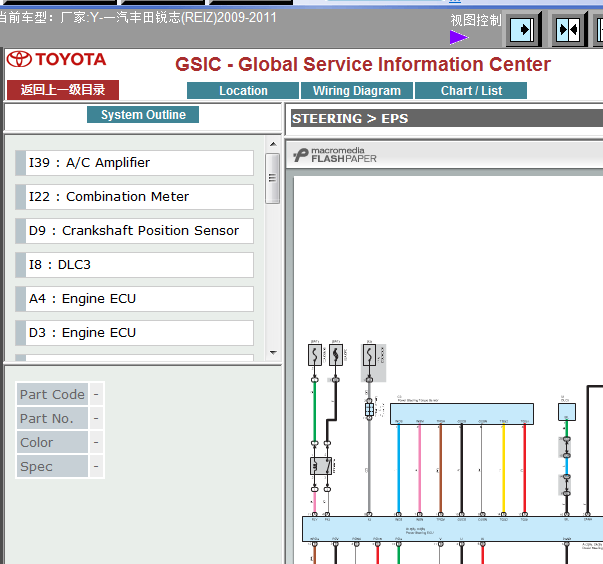Click the yellow wire in the diagram
The height and width of the screenshot is (564, 603).
click(503, 469)
